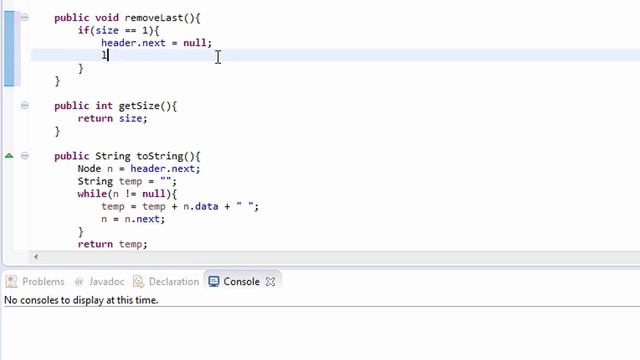Click the Declaration tab icon
Viewport: 640px width, 360px height.
pos(138,281)
